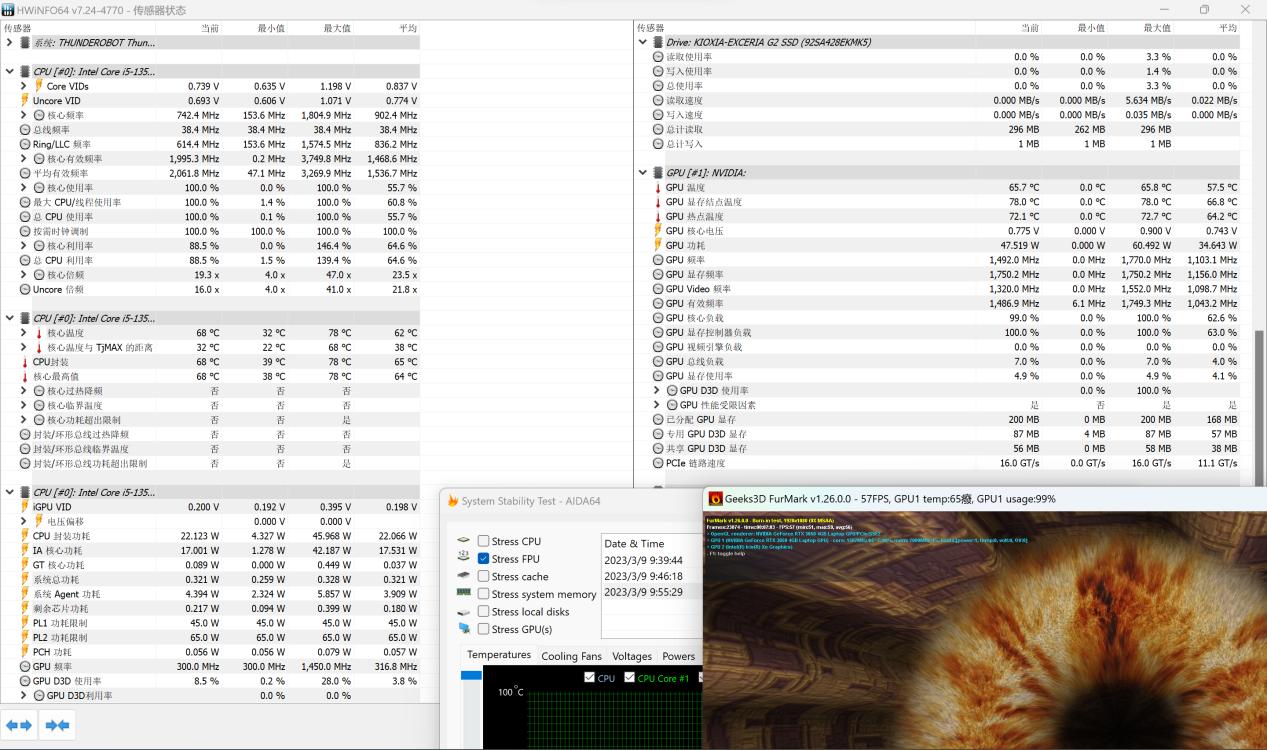Toggle the CPU Core #1 graph legend checkbox

click(630, 678)
